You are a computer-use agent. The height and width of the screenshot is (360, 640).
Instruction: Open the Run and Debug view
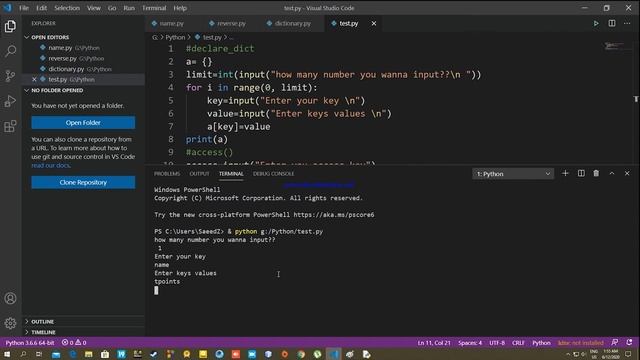pos(10,101)
